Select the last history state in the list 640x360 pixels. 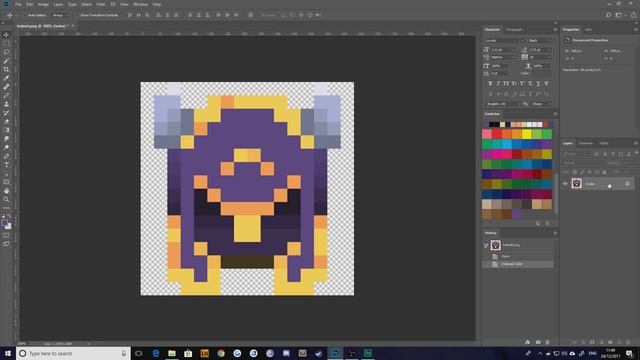pyautogui.click(x=518, y=264)
